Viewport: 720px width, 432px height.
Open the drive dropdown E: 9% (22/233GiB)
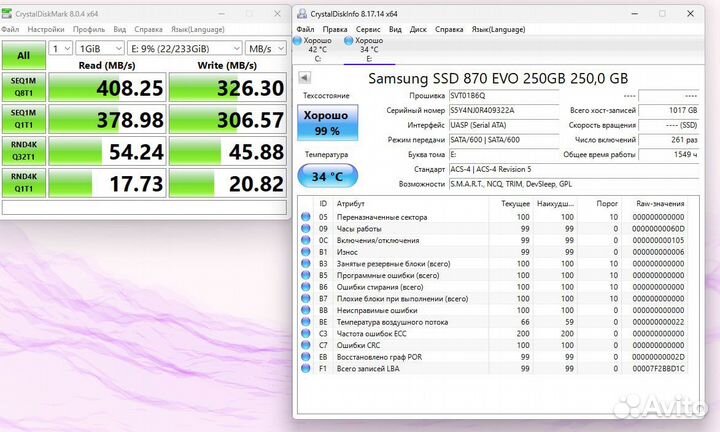coord(185,48)
